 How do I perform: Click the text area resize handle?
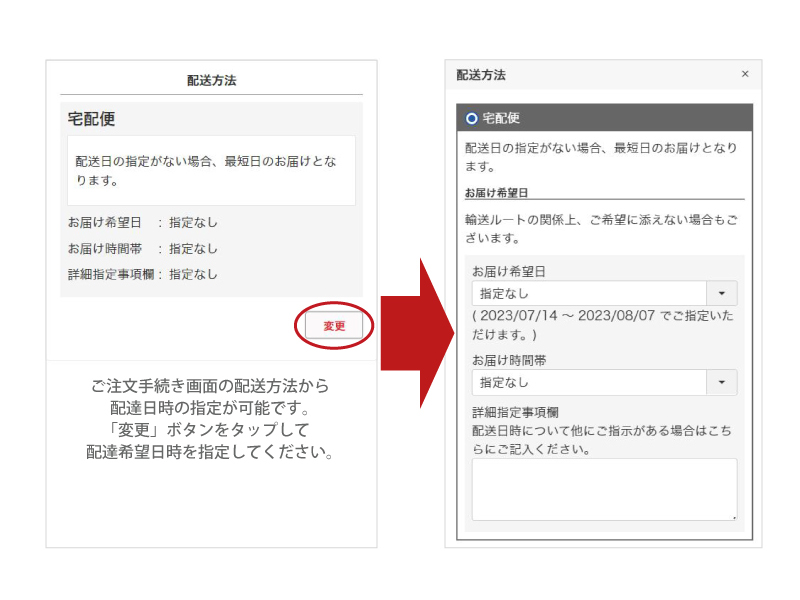click(733, 516)
